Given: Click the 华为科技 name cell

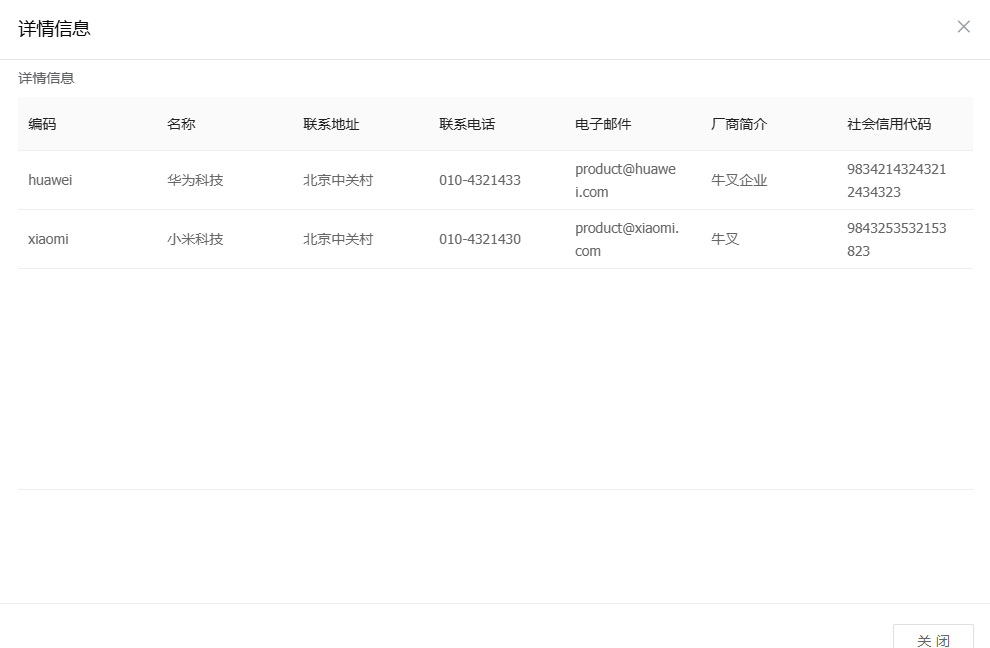Looking at the screenshot, I should click(195, 180).
